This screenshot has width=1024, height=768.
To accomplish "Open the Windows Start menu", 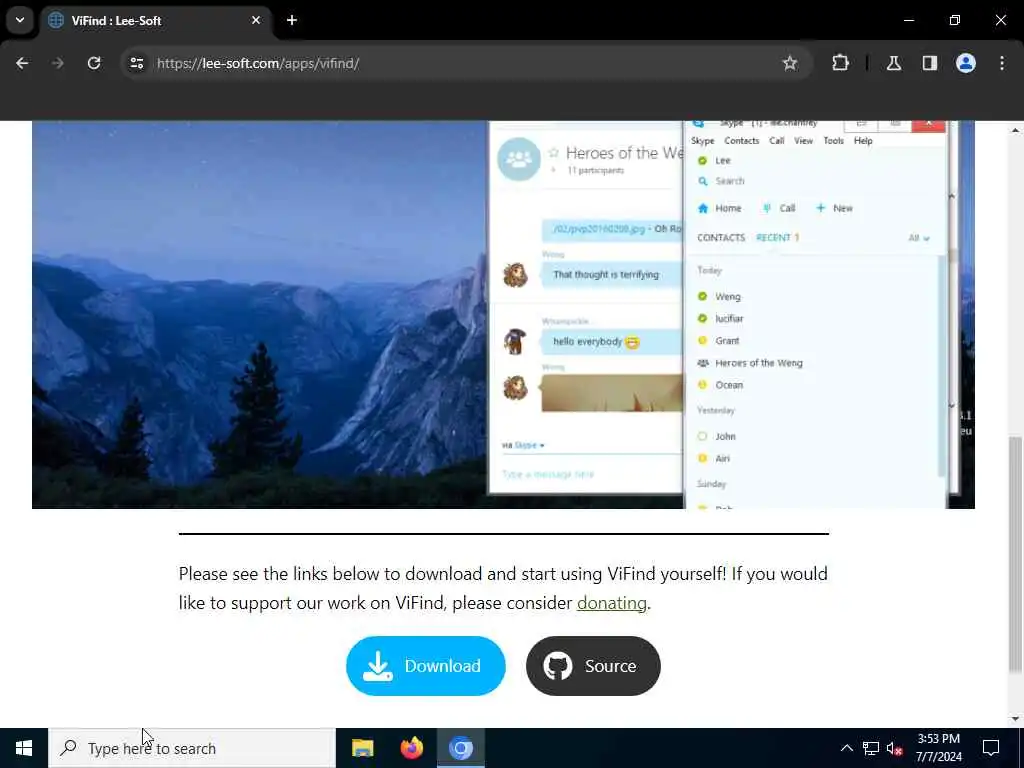I will pyautogui.click(x=24, y=748).
